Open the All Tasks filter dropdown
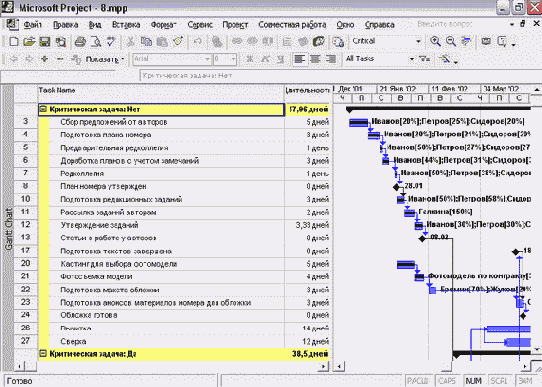542x387 pixels. [x=412, y=59]
